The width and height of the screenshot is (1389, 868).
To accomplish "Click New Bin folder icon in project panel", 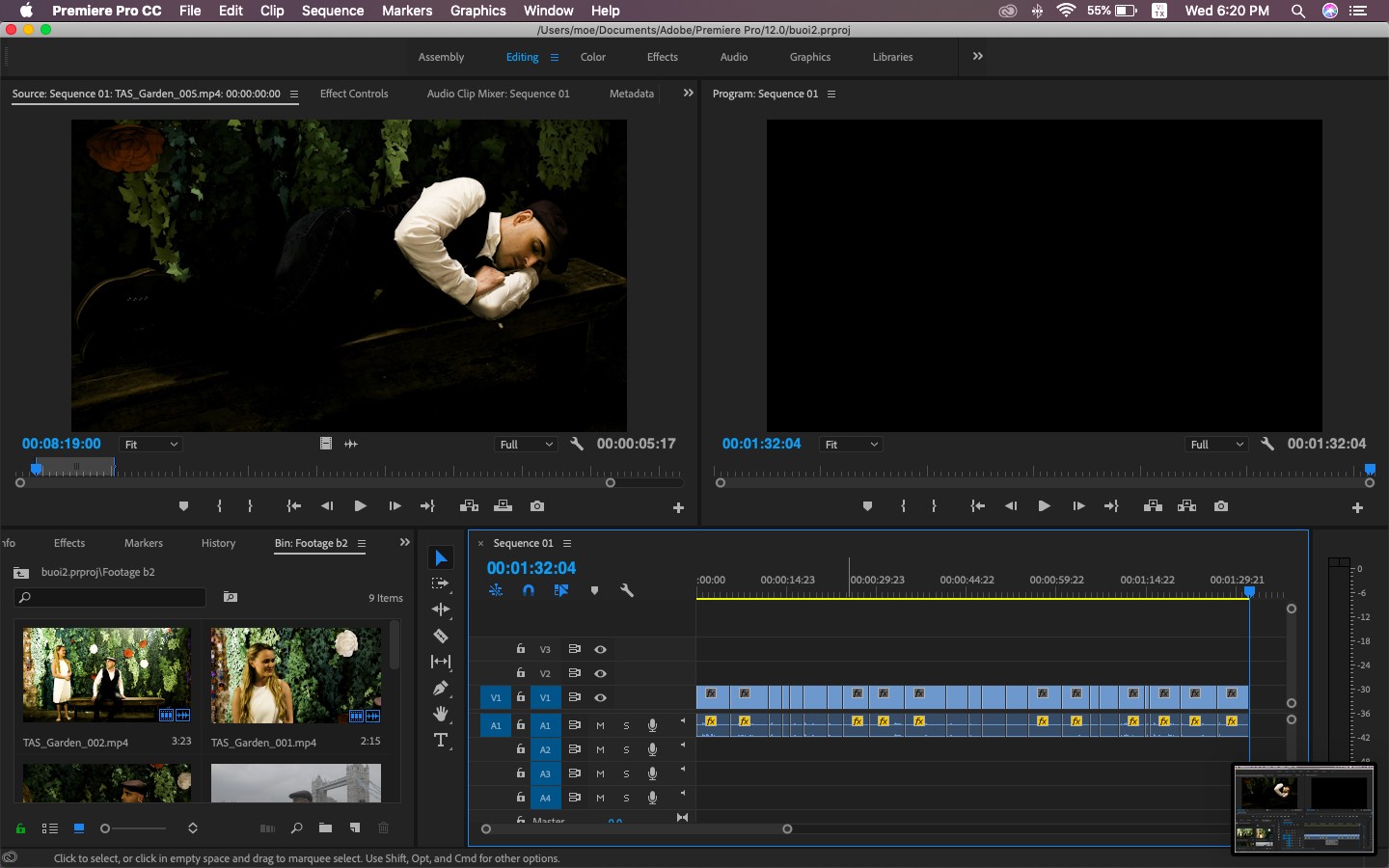I will click(325, 827).
